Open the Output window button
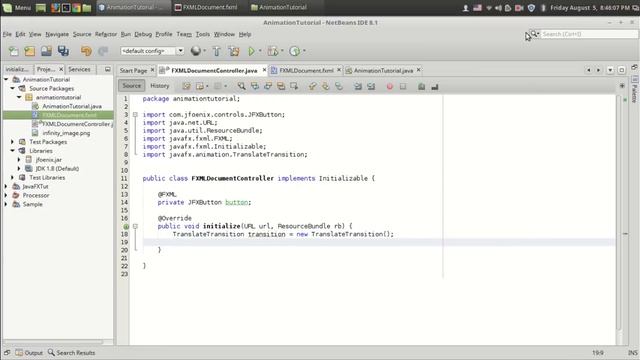Screen dimensions: 640x360 [29, 353]
